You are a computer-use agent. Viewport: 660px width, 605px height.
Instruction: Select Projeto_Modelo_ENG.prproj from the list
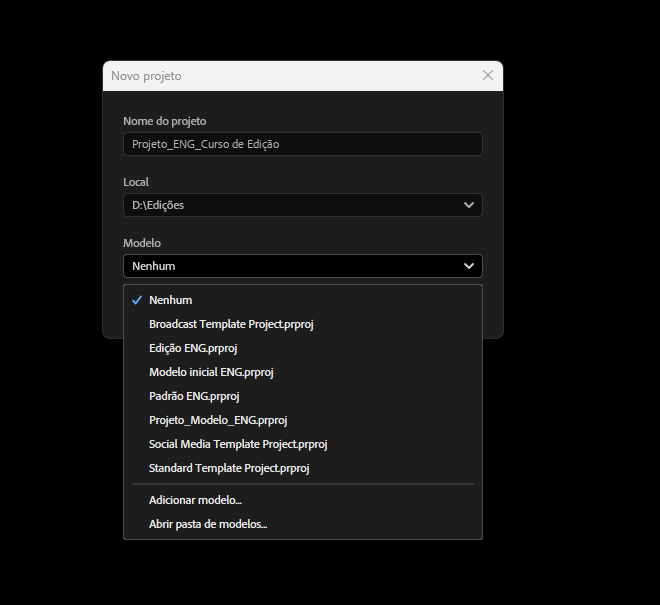pos(303,420)
